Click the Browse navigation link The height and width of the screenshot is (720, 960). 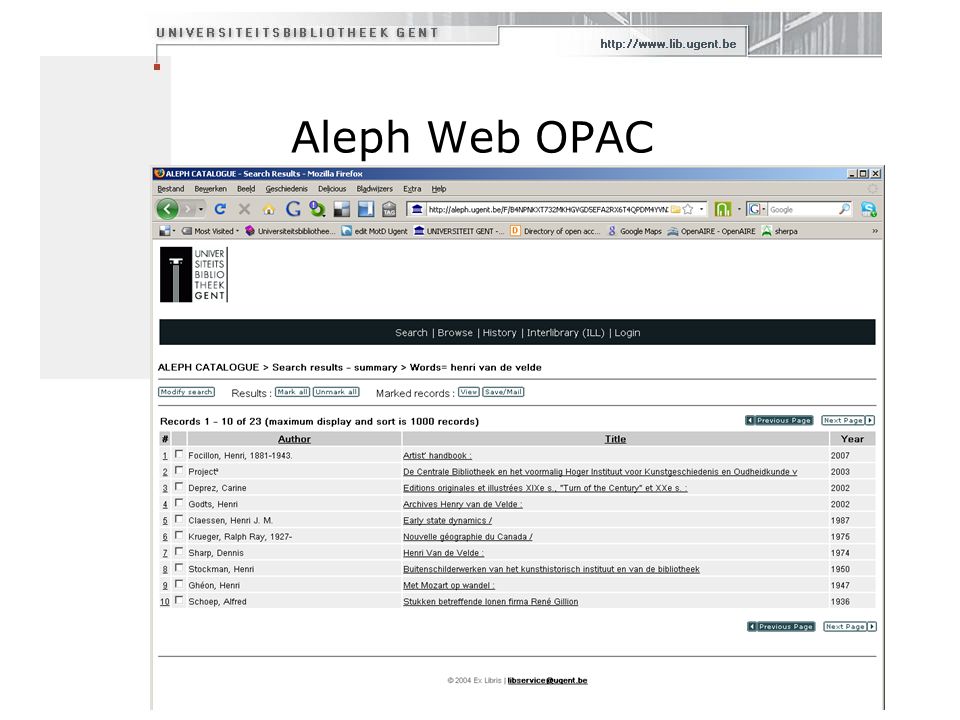coord(455,332)
